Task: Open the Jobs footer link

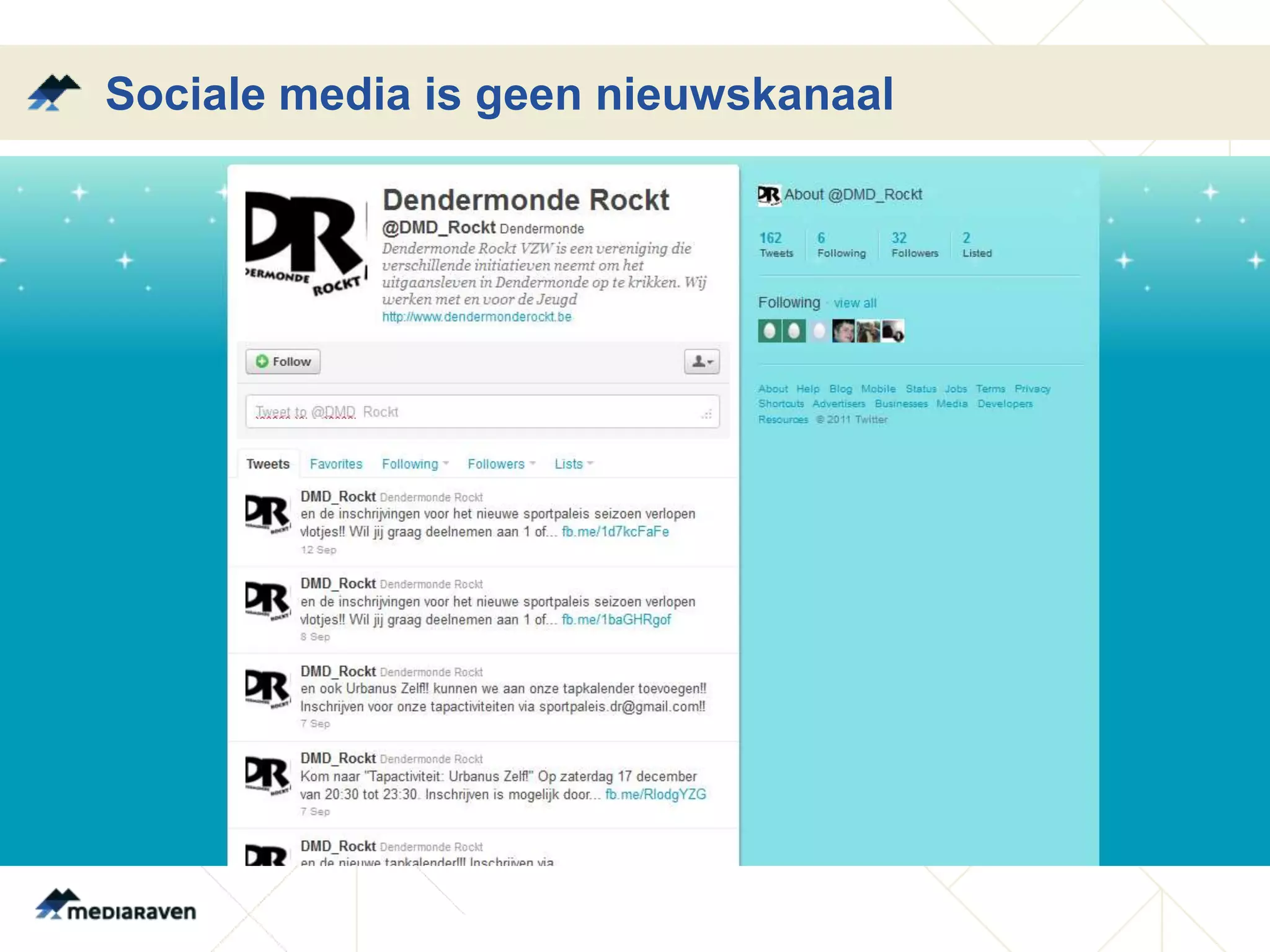Action: pos(956,389)
